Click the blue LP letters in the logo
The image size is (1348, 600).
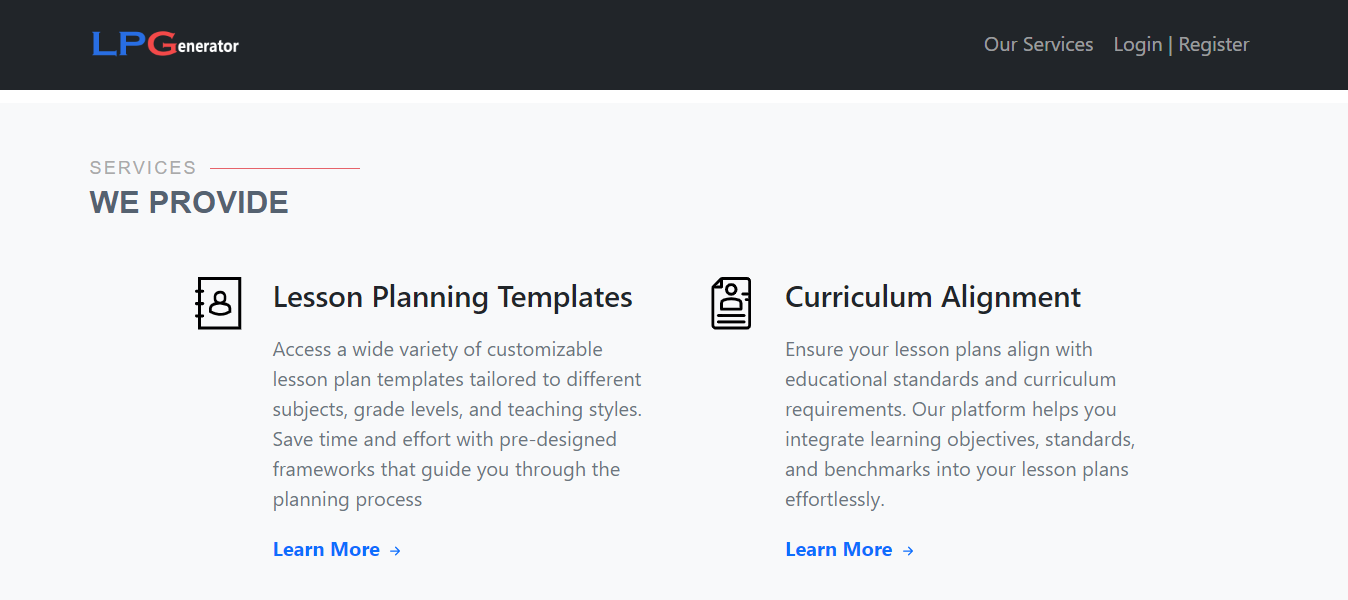[118, 44]
